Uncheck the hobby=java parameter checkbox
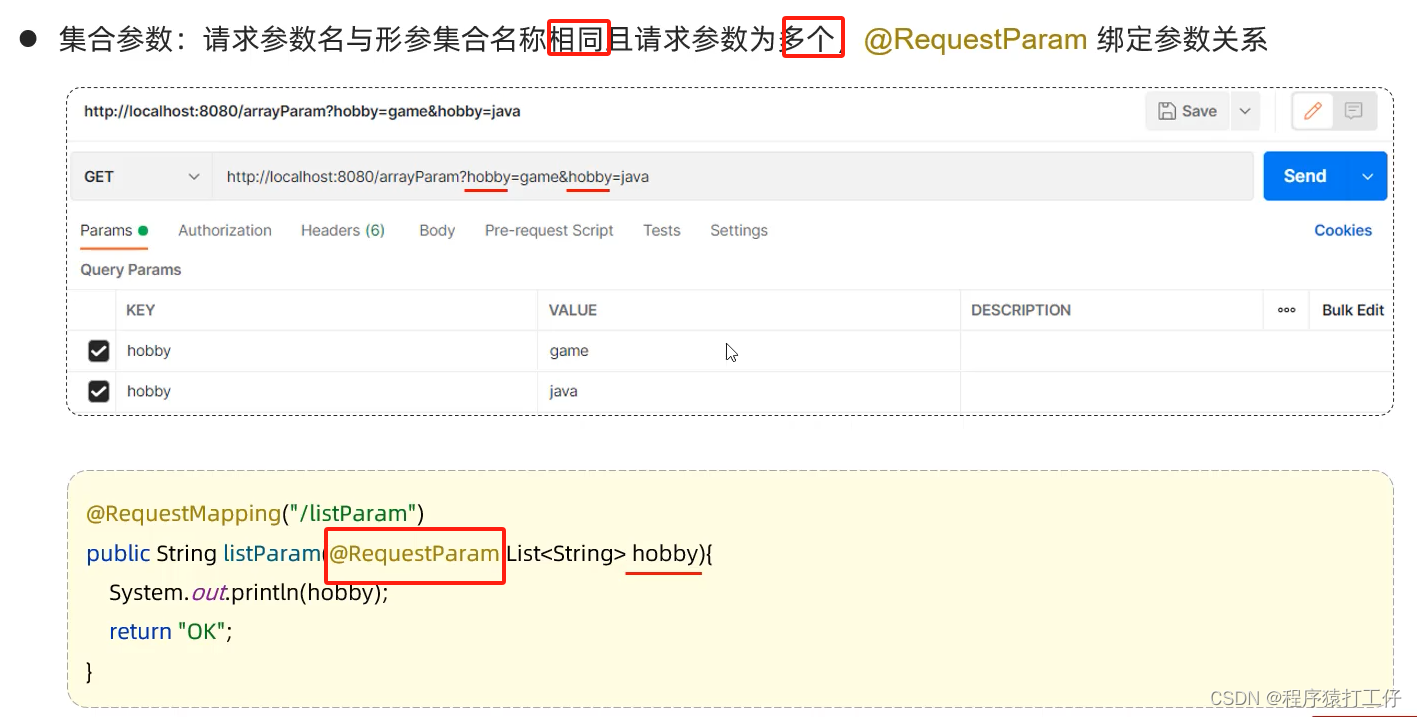The width and height of the screenshot is (1417, 717). pos(98,391)
